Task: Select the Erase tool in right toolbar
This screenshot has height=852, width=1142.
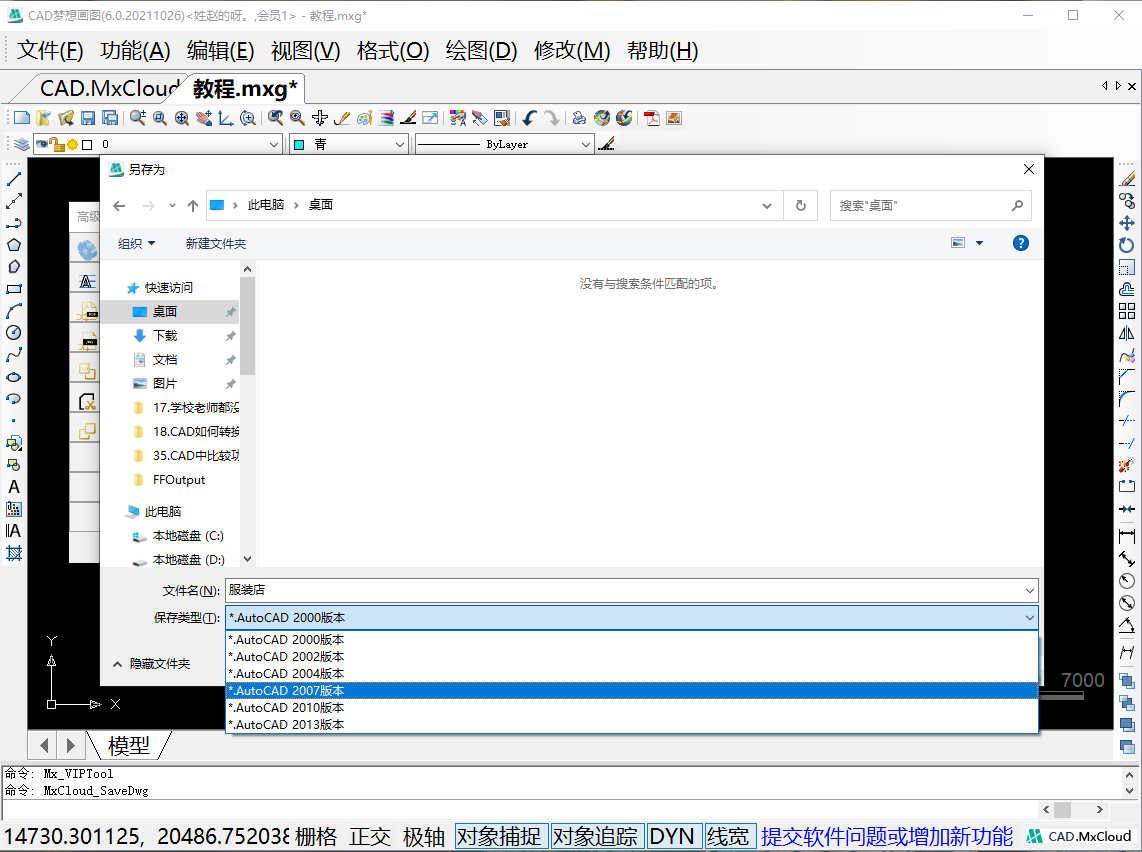Action: [x=1127, y=179]
